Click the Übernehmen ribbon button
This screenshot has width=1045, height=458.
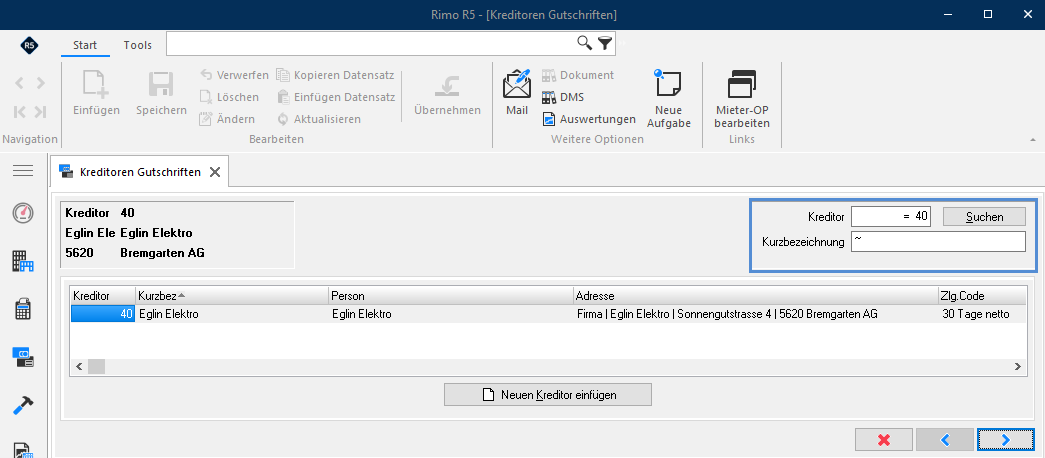pos(447,94)
